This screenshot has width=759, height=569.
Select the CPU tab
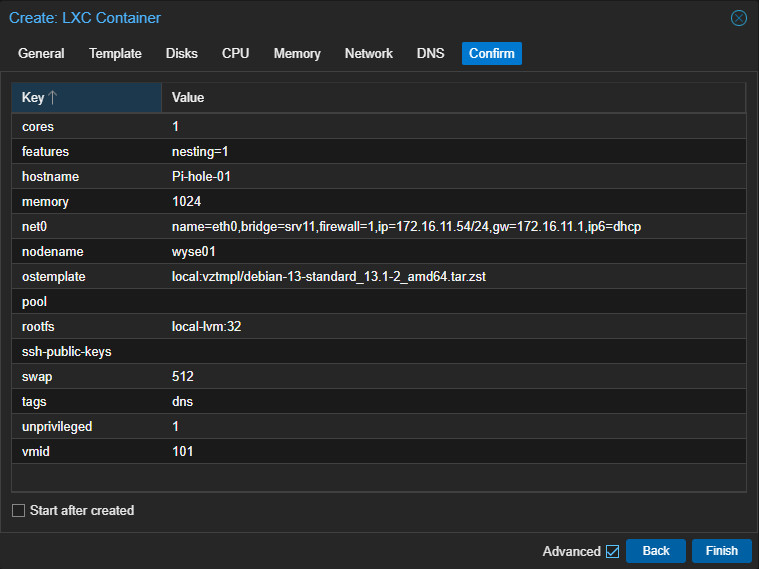[235, 53]
